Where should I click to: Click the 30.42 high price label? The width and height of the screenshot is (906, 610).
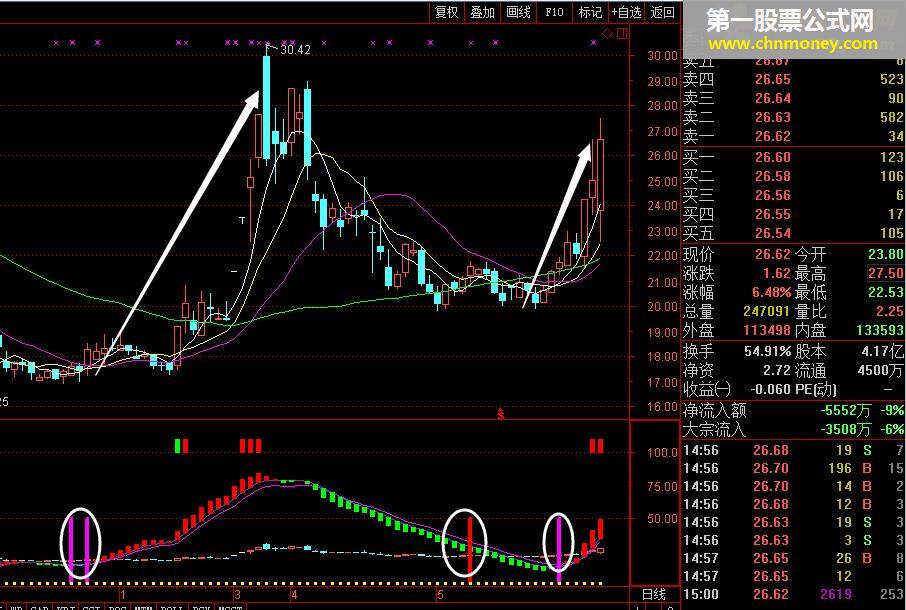click(295, 50)
